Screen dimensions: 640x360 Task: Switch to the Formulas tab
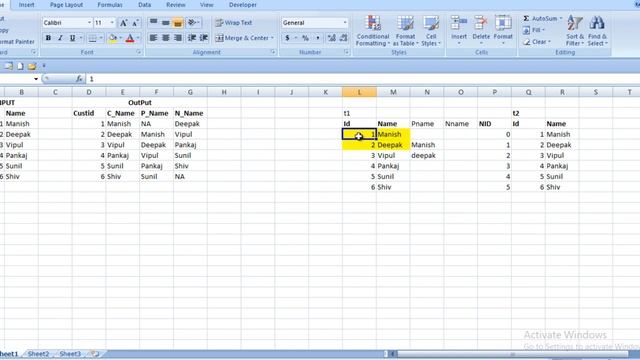pos(110,5)
